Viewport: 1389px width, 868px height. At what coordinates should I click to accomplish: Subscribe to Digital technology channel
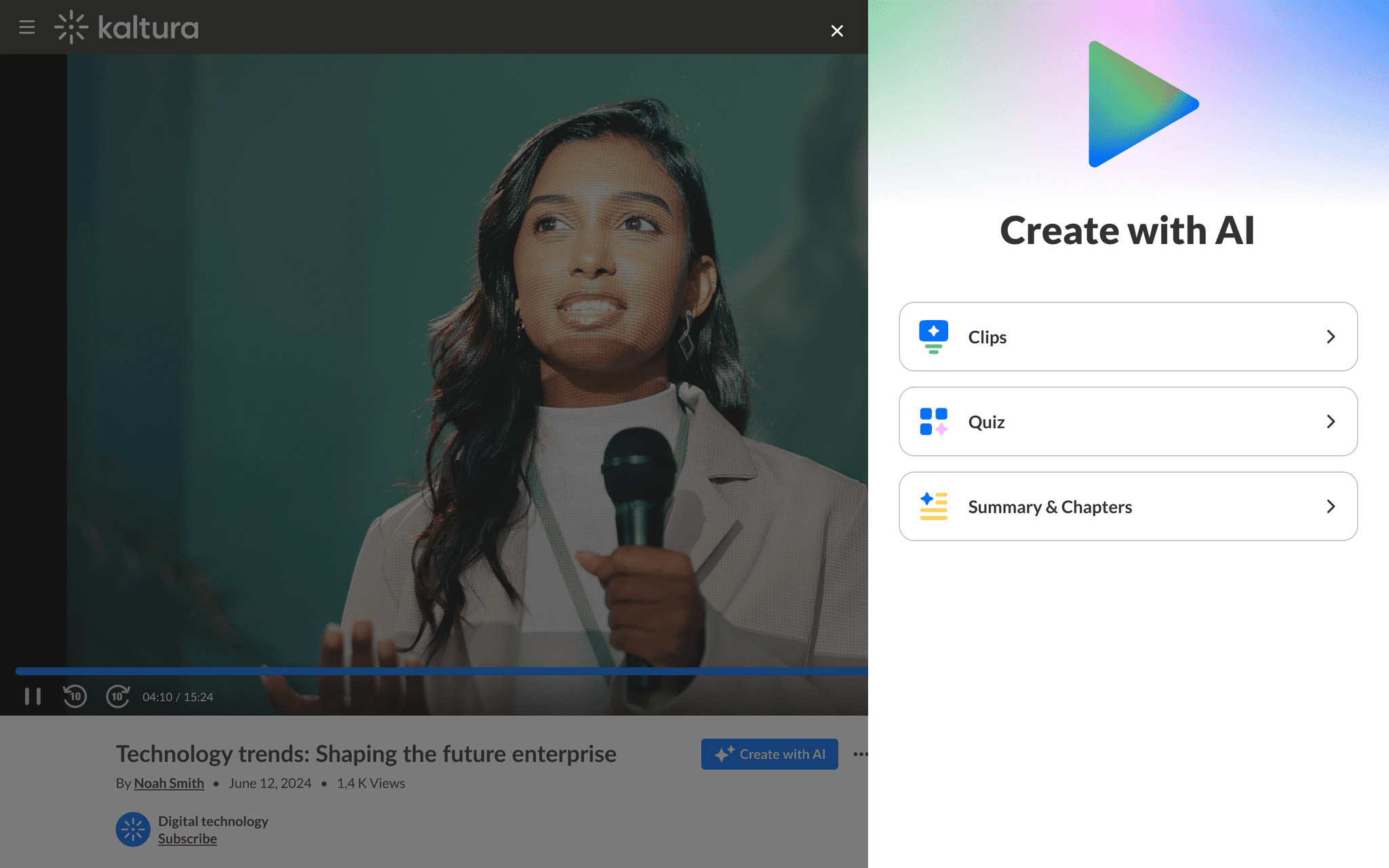pos(187,839)
